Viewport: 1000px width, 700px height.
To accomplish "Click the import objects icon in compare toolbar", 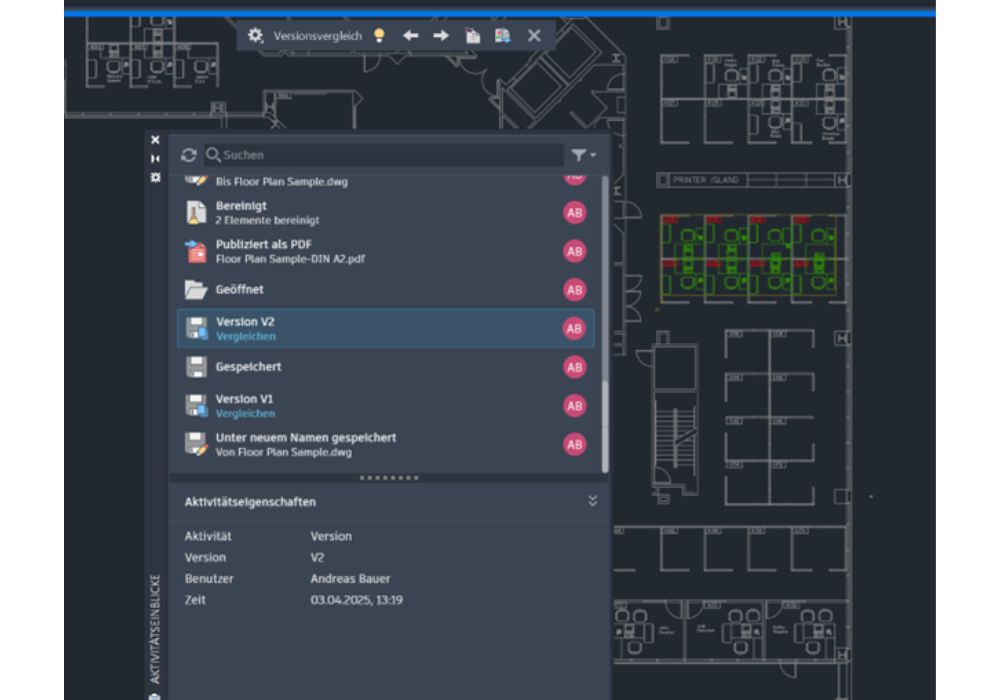I will [x=472, y=35].
